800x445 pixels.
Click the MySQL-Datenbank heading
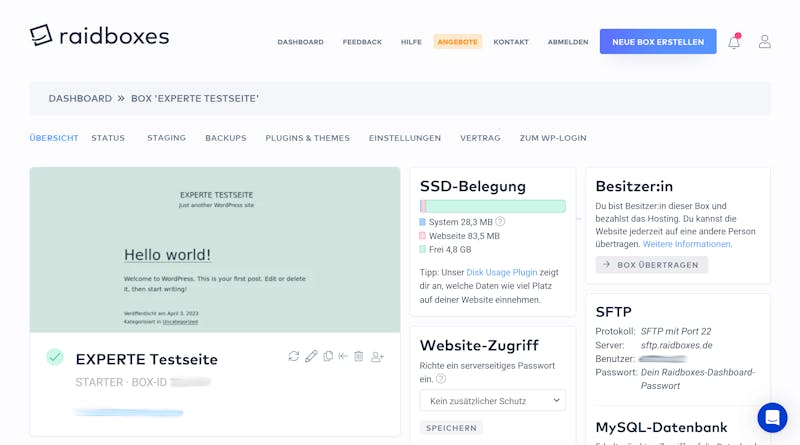[661, 427]
